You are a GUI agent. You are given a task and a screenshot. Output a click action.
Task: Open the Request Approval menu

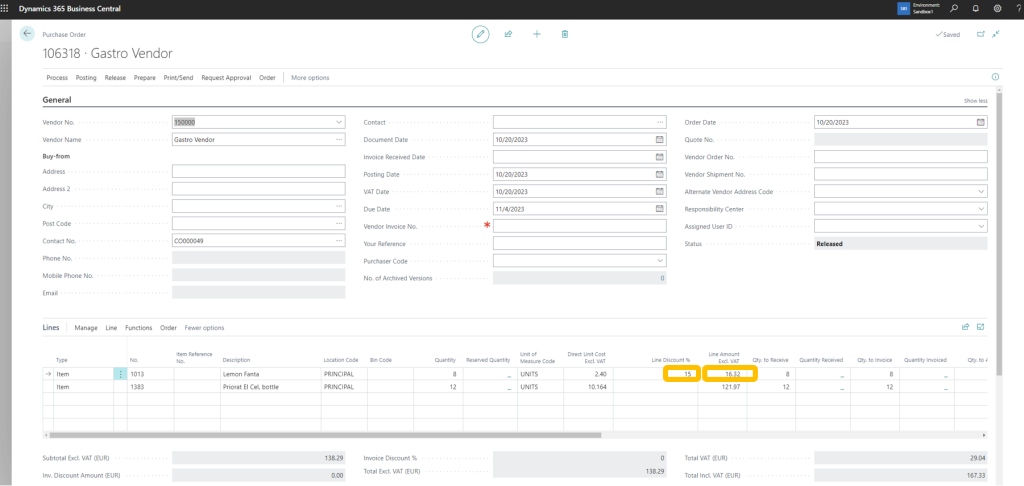coord(226,78)
